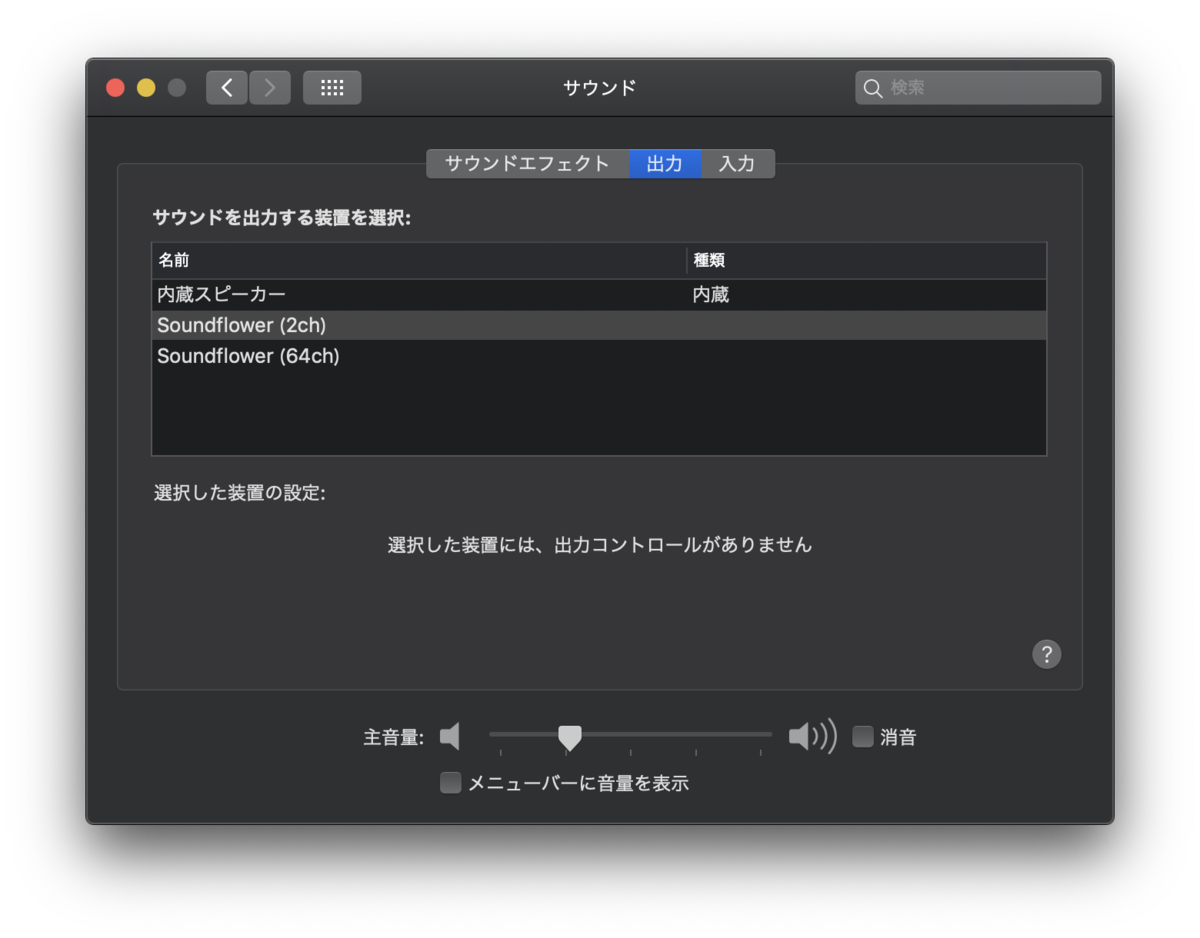Toggle the mute checkbox off
The image size is (1200, 938).
(861, 737)
